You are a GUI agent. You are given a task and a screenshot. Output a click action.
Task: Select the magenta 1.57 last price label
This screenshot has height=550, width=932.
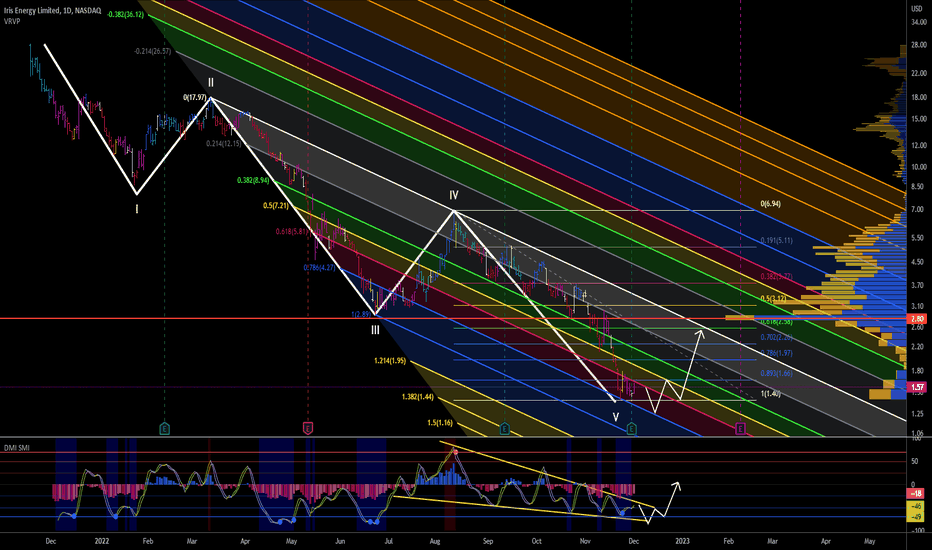tap(916, 387)
